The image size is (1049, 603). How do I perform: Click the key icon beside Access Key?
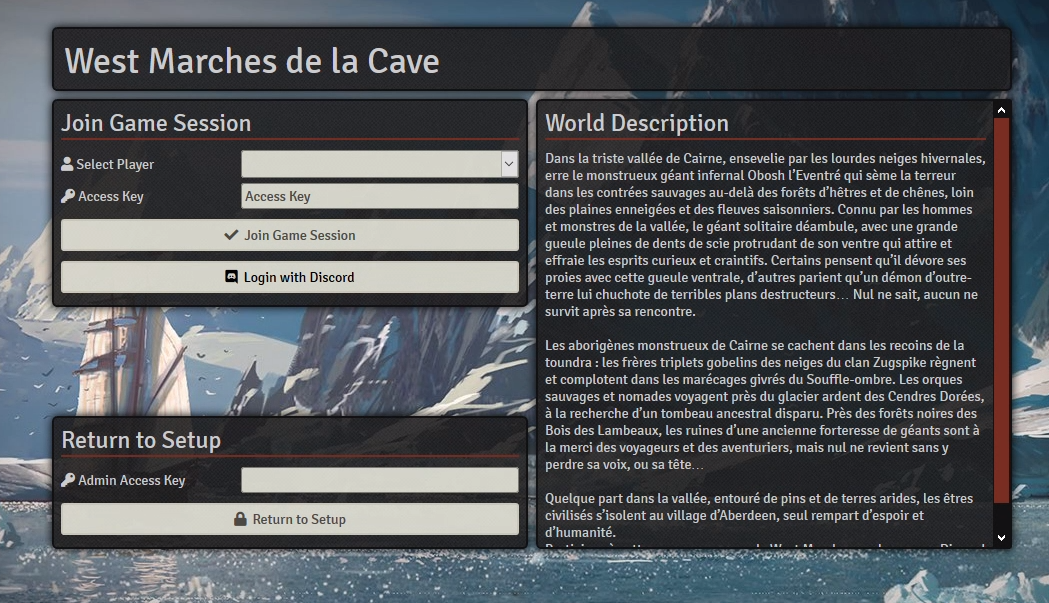pyautogui.click(x=67, y=196)
